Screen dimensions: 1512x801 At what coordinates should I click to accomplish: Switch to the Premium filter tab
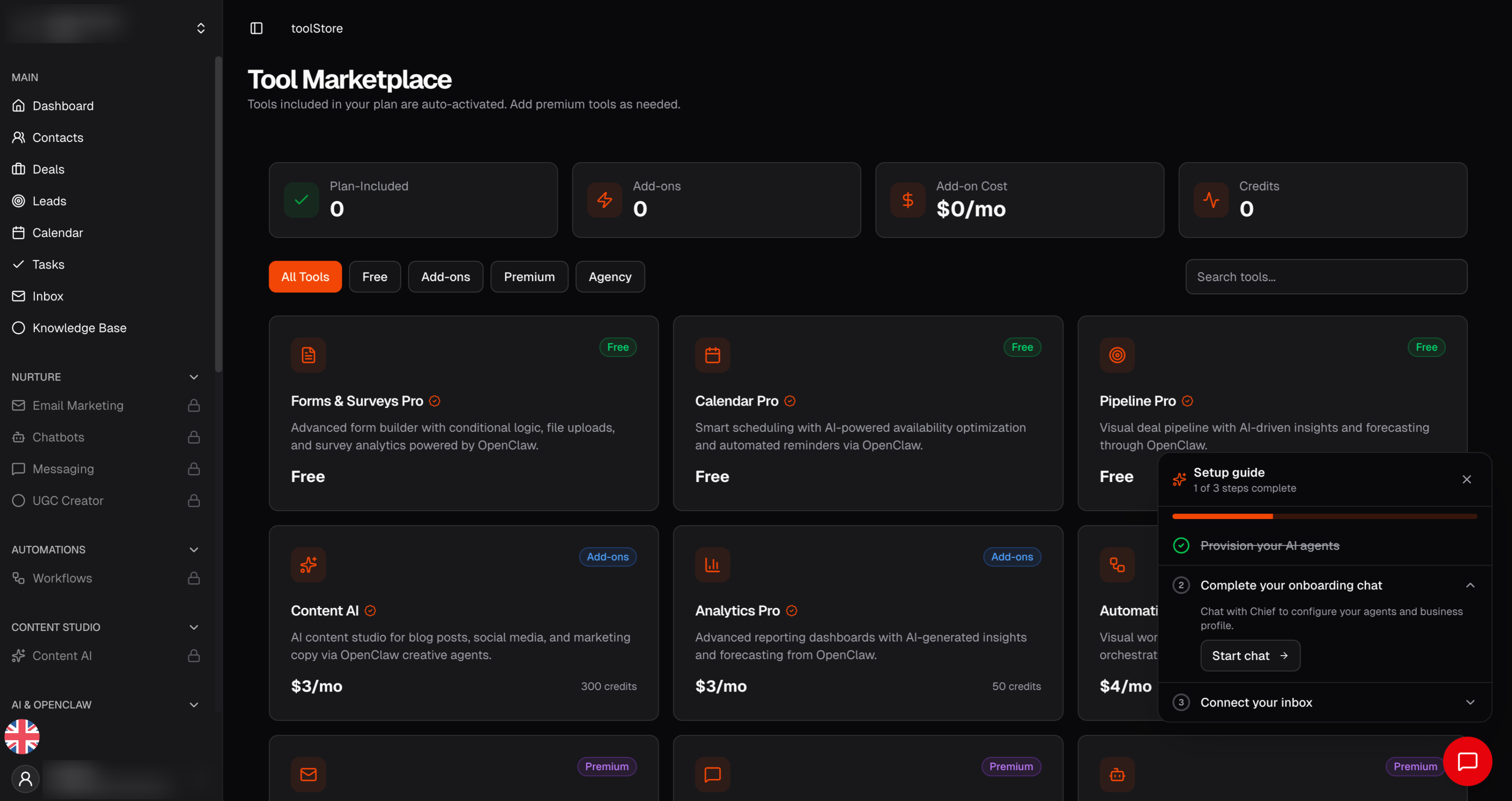coord(529,277)
